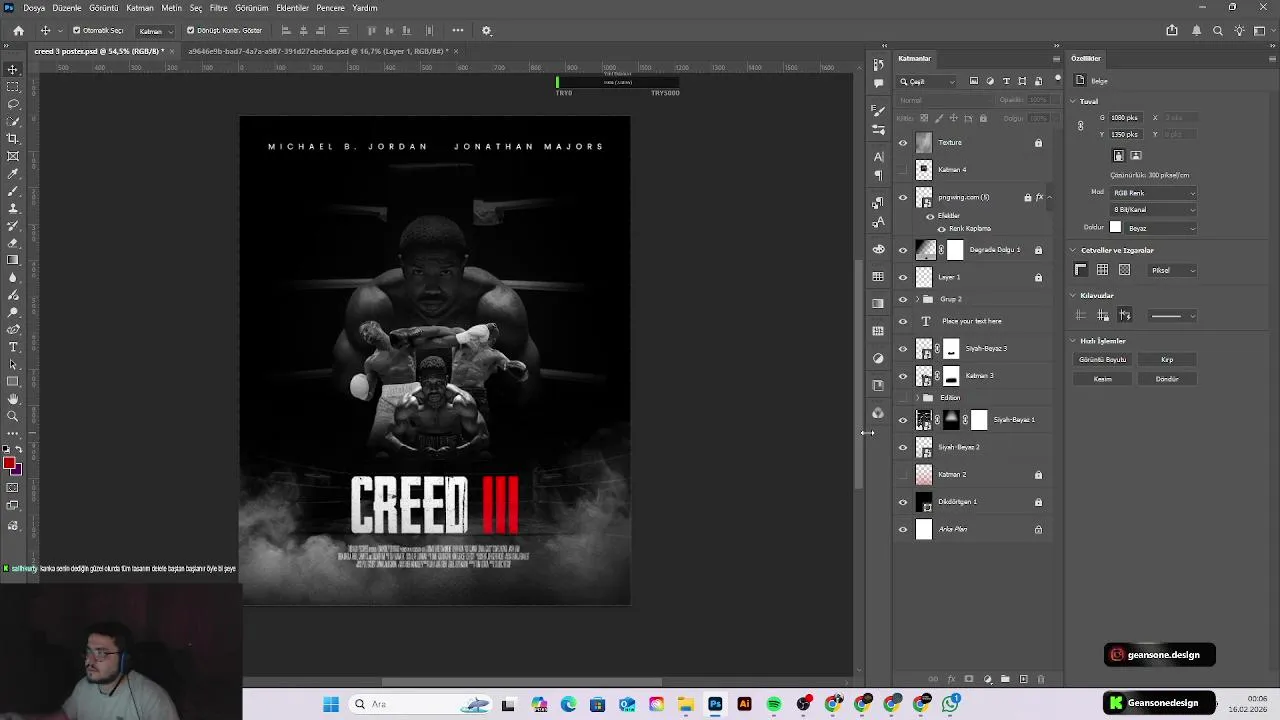The height and width of the screenshot is (720, 1280).
Task: Select the Frame tool
Action: point(13,156)
